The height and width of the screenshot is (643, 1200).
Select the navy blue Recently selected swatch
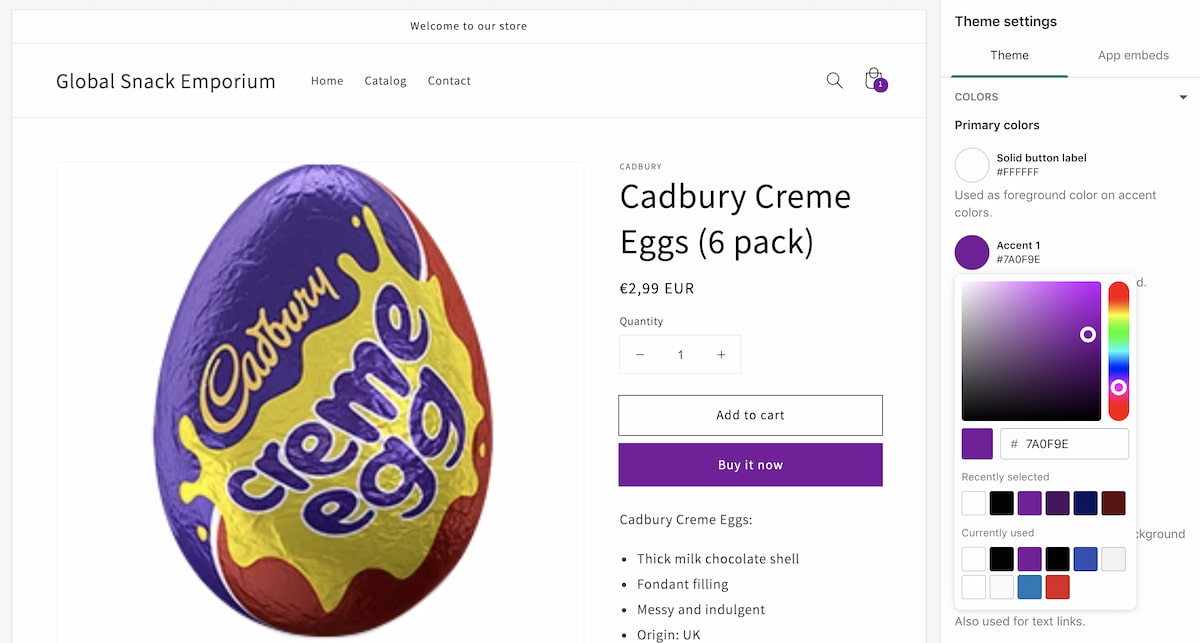point(1085,502)
